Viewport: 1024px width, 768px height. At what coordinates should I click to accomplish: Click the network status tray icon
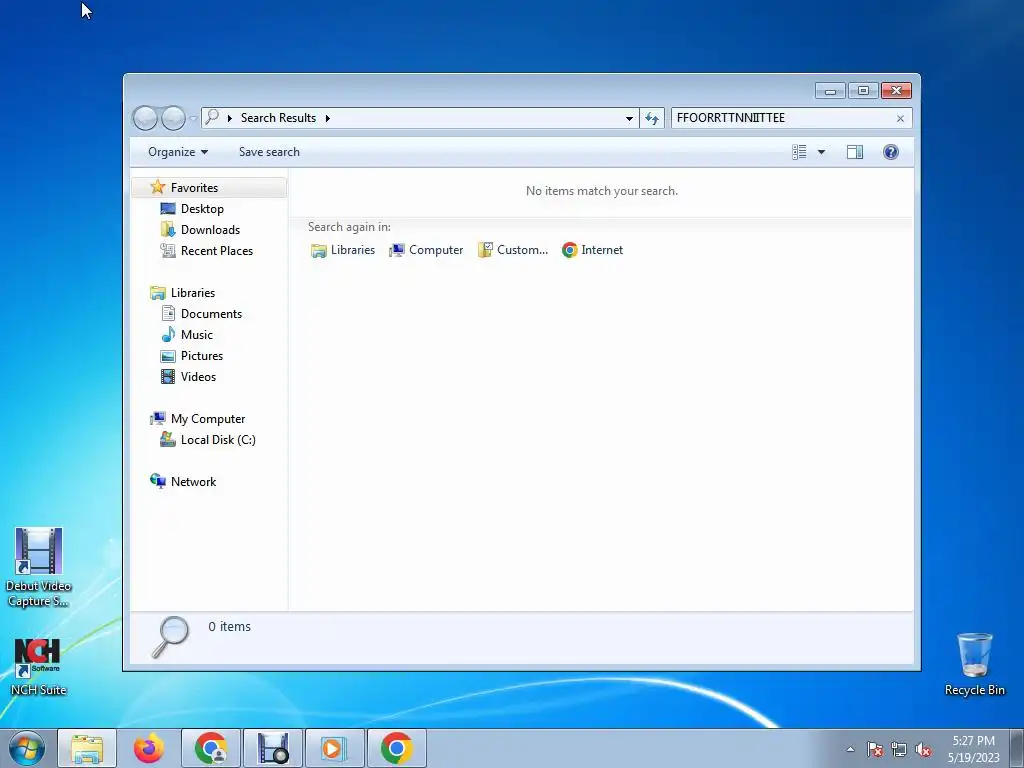coord(899,749)
